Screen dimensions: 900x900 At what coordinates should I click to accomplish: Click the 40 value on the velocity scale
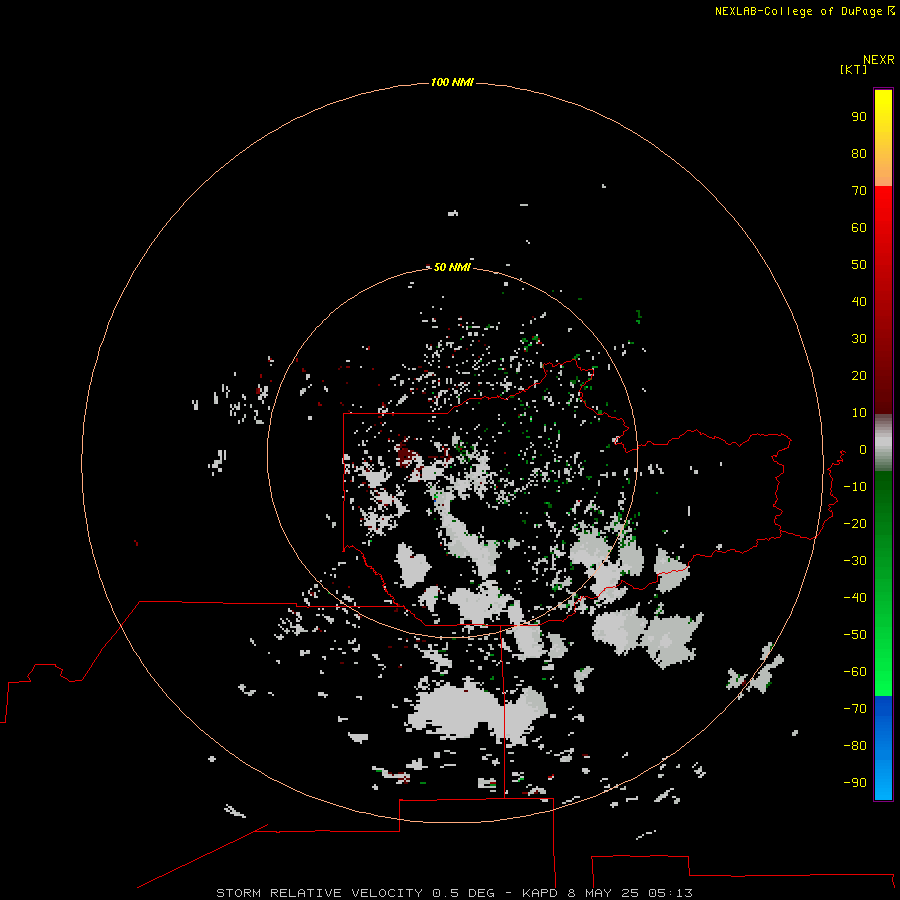click(x=859, y=302)
